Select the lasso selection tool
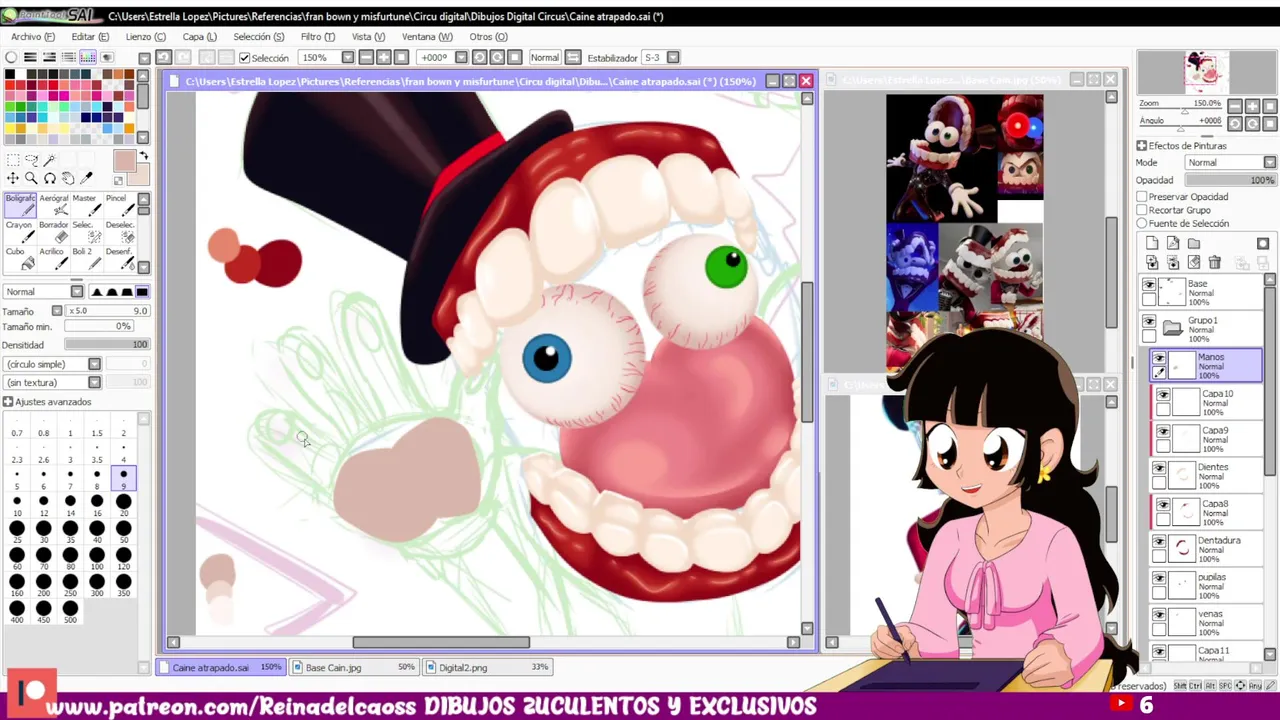1280x720 pixels. (30, 160)
